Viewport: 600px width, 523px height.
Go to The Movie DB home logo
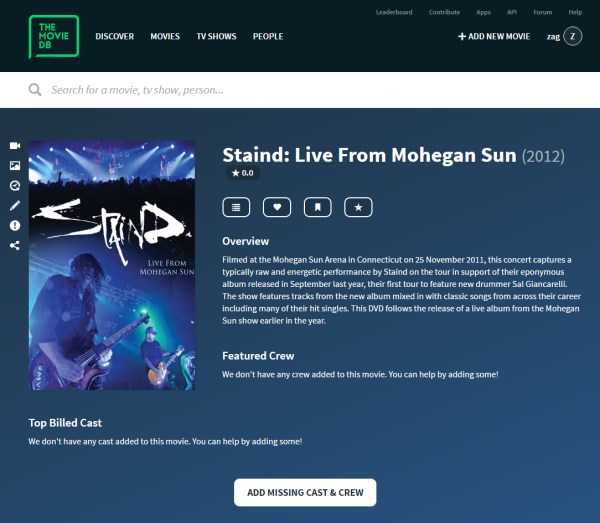pos(54,36)
